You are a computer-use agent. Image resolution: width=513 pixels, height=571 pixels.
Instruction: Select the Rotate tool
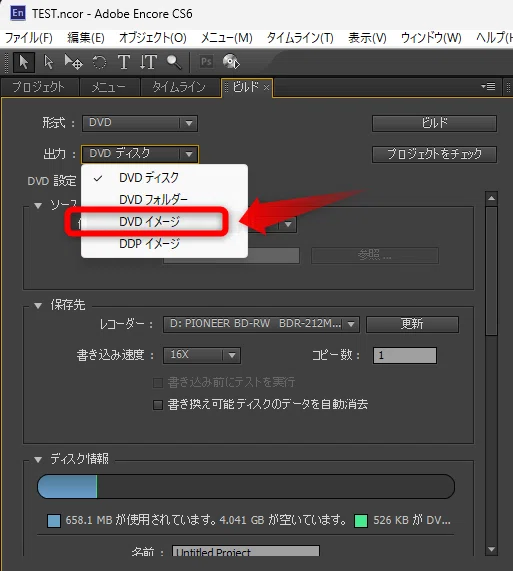coord(99,62)
